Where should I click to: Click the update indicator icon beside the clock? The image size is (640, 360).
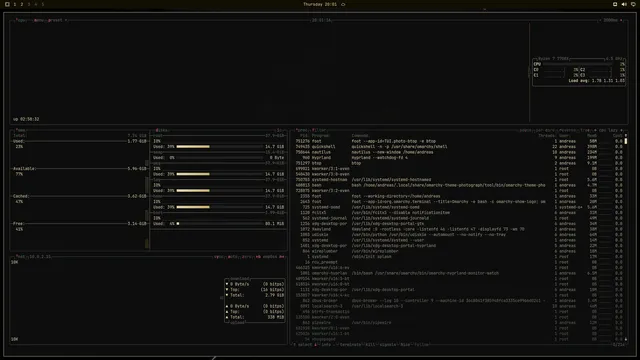tap(343, 4)
